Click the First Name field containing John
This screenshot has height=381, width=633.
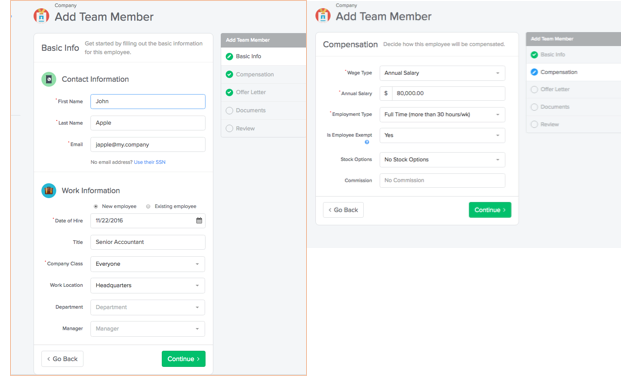[148, 101]
